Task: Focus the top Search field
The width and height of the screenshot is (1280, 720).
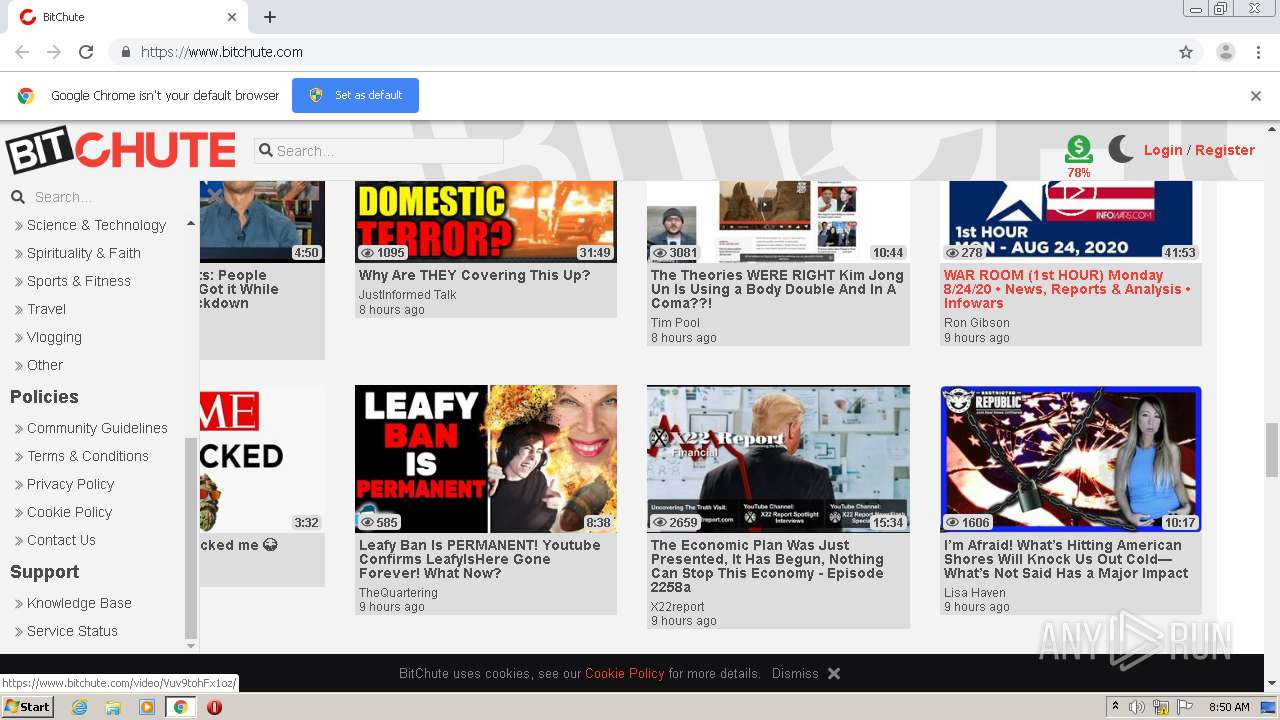Action: [379, 151]
